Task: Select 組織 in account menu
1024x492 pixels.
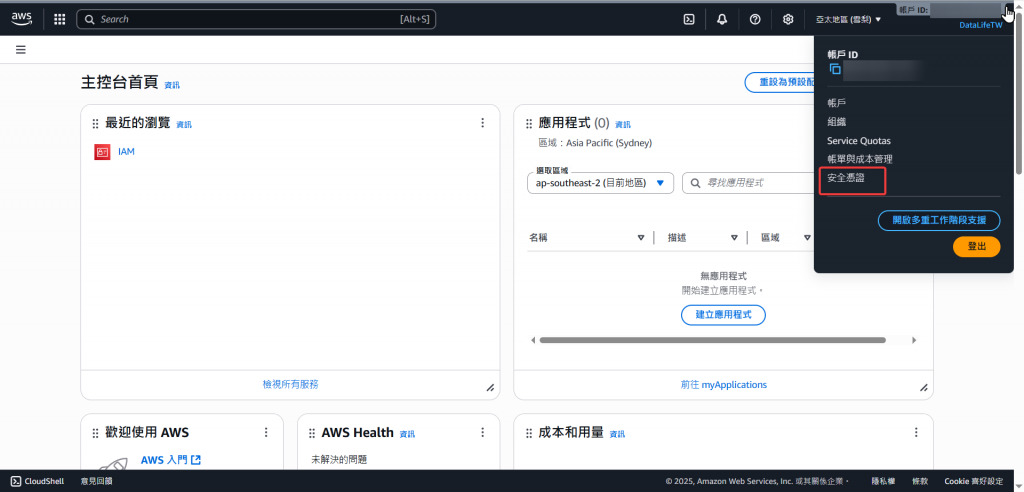Action: [837, 122]
